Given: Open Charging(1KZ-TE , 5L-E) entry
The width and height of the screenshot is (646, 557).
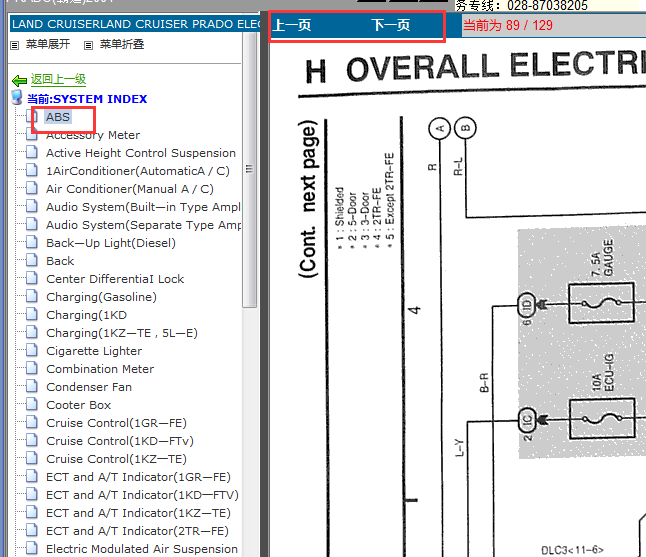Looking at the screenshot, I should tap(122, 333).
